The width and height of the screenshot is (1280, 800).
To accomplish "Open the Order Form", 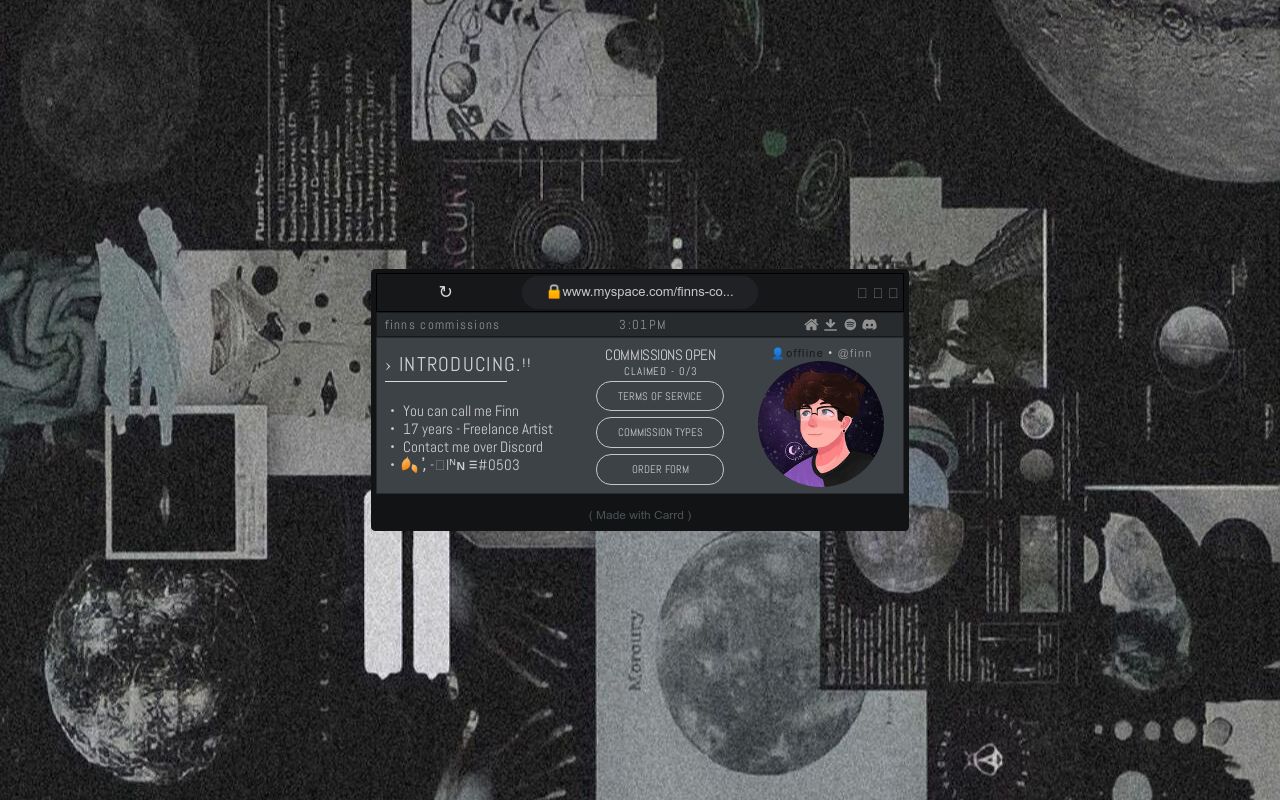I will (x=659, y=469).
